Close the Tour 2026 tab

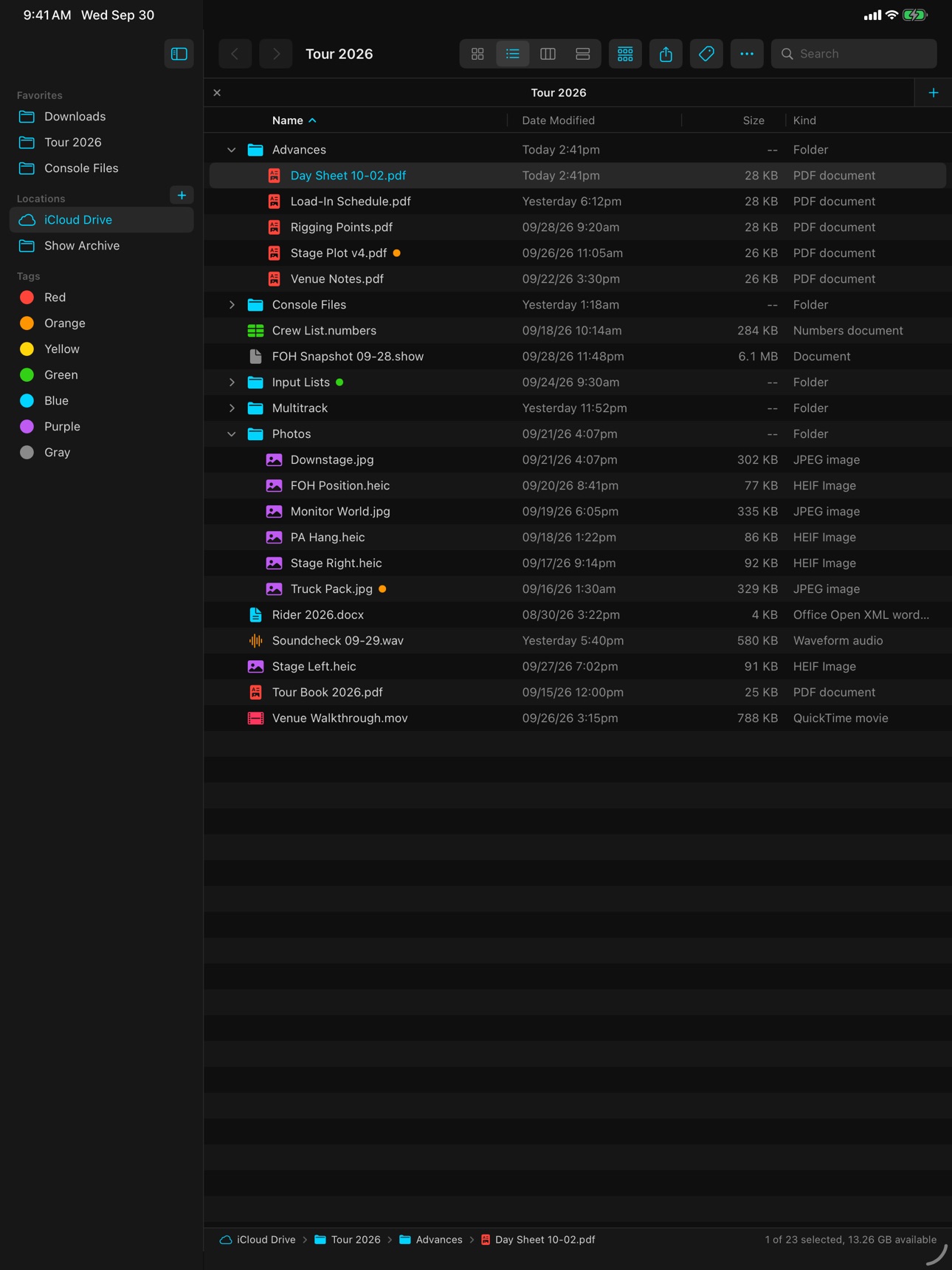(x=217, y=93)
